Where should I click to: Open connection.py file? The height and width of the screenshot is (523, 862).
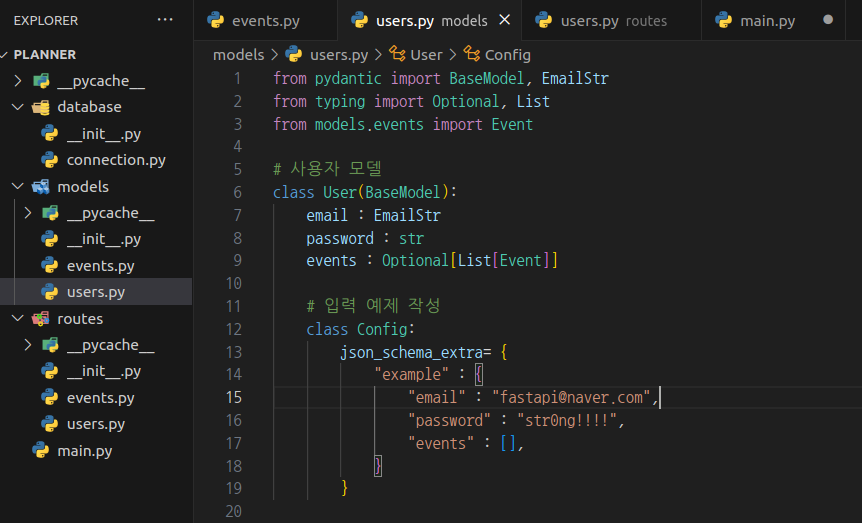[116, 160]
